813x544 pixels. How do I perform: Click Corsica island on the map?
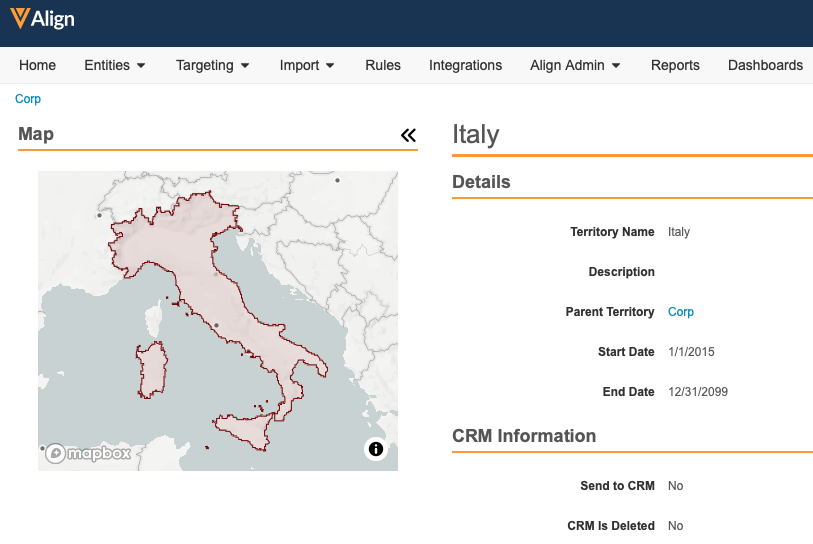[154, 322]
